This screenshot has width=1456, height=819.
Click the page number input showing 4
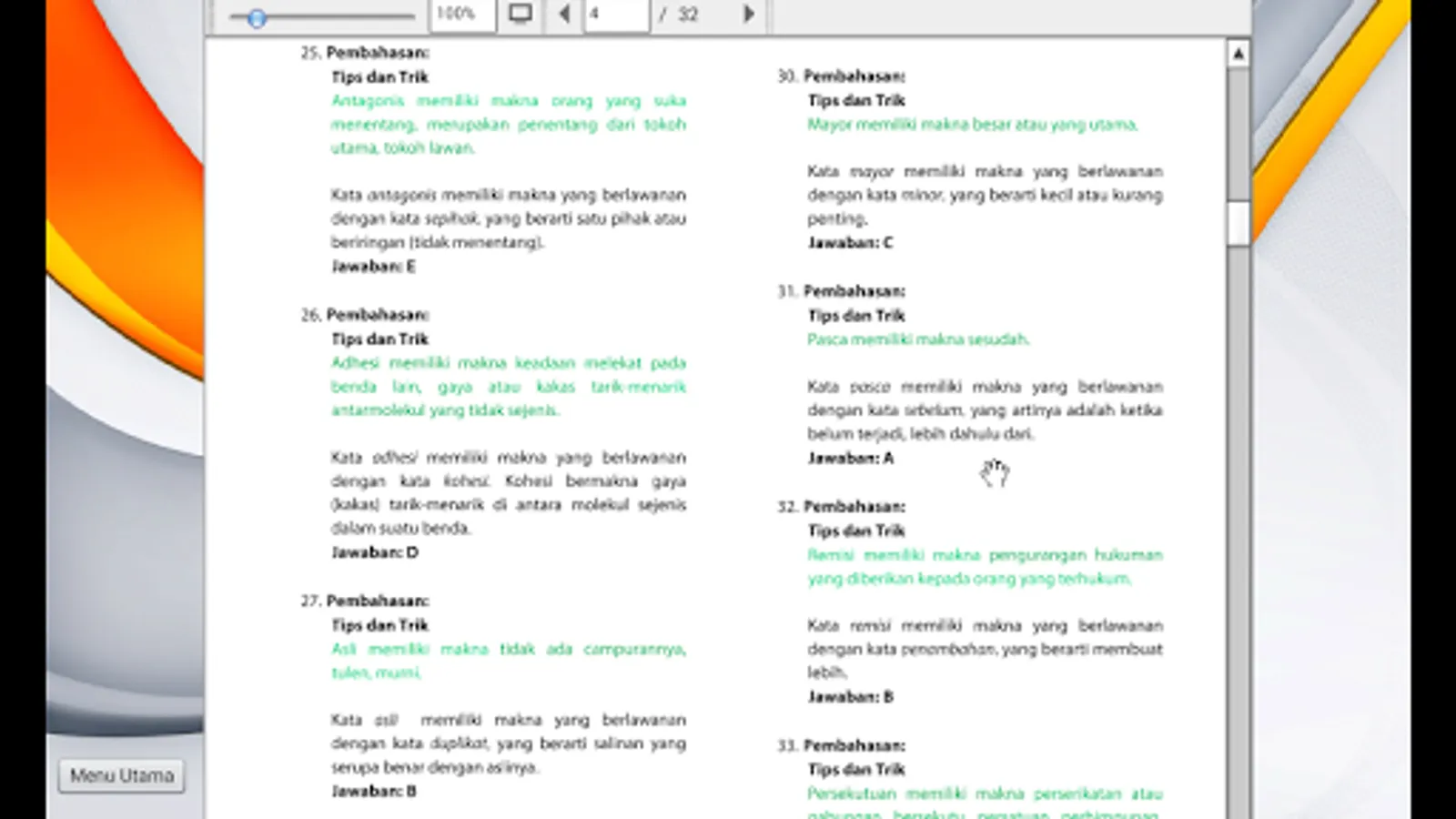(617, 14)
